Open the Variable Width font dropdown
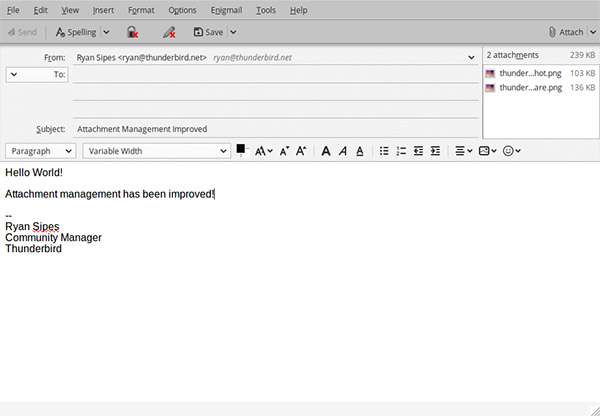 point(157,151)
